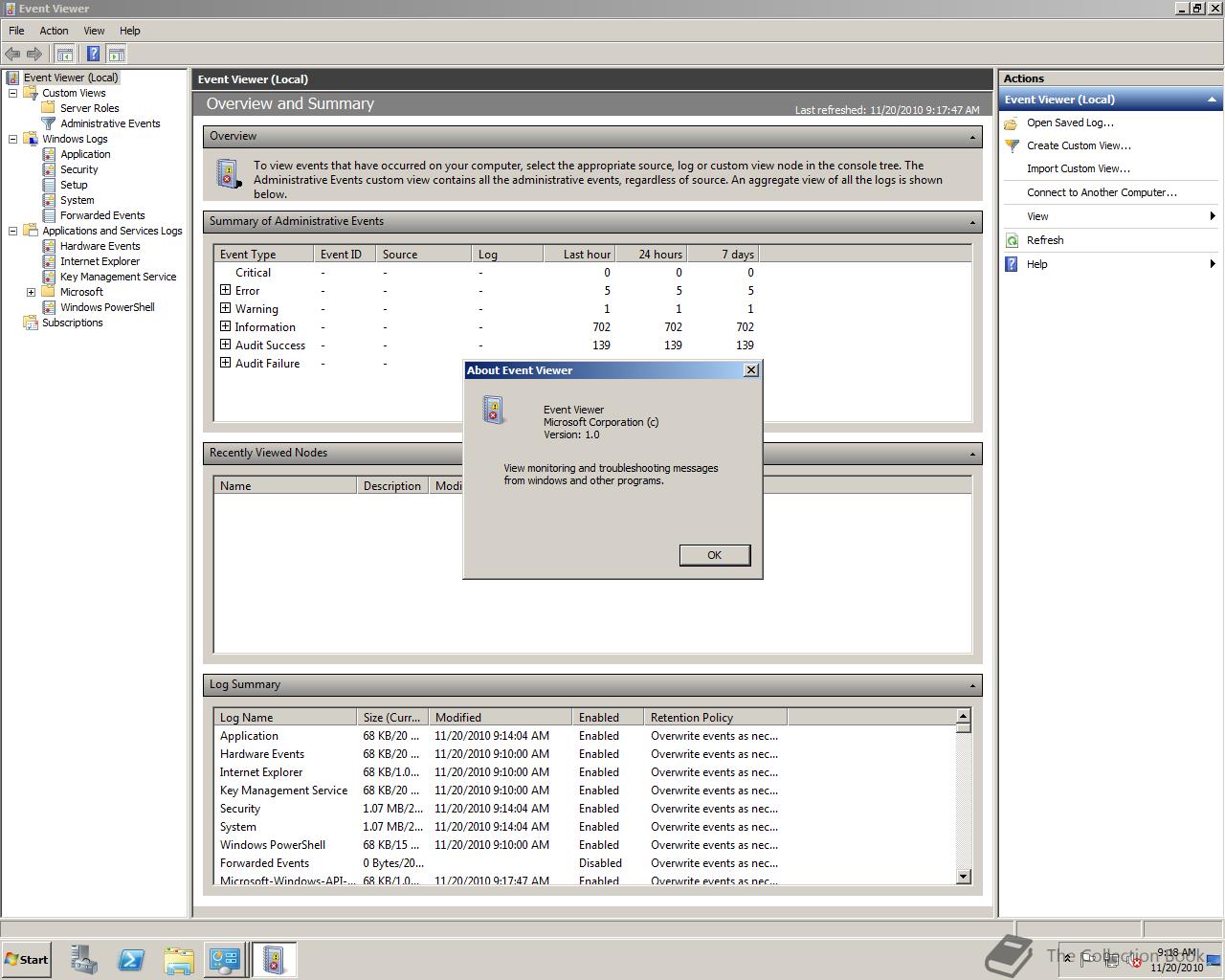Click the green Refresh icon in Actions
Screen dimensions: 1225x980
(1012, 240)
